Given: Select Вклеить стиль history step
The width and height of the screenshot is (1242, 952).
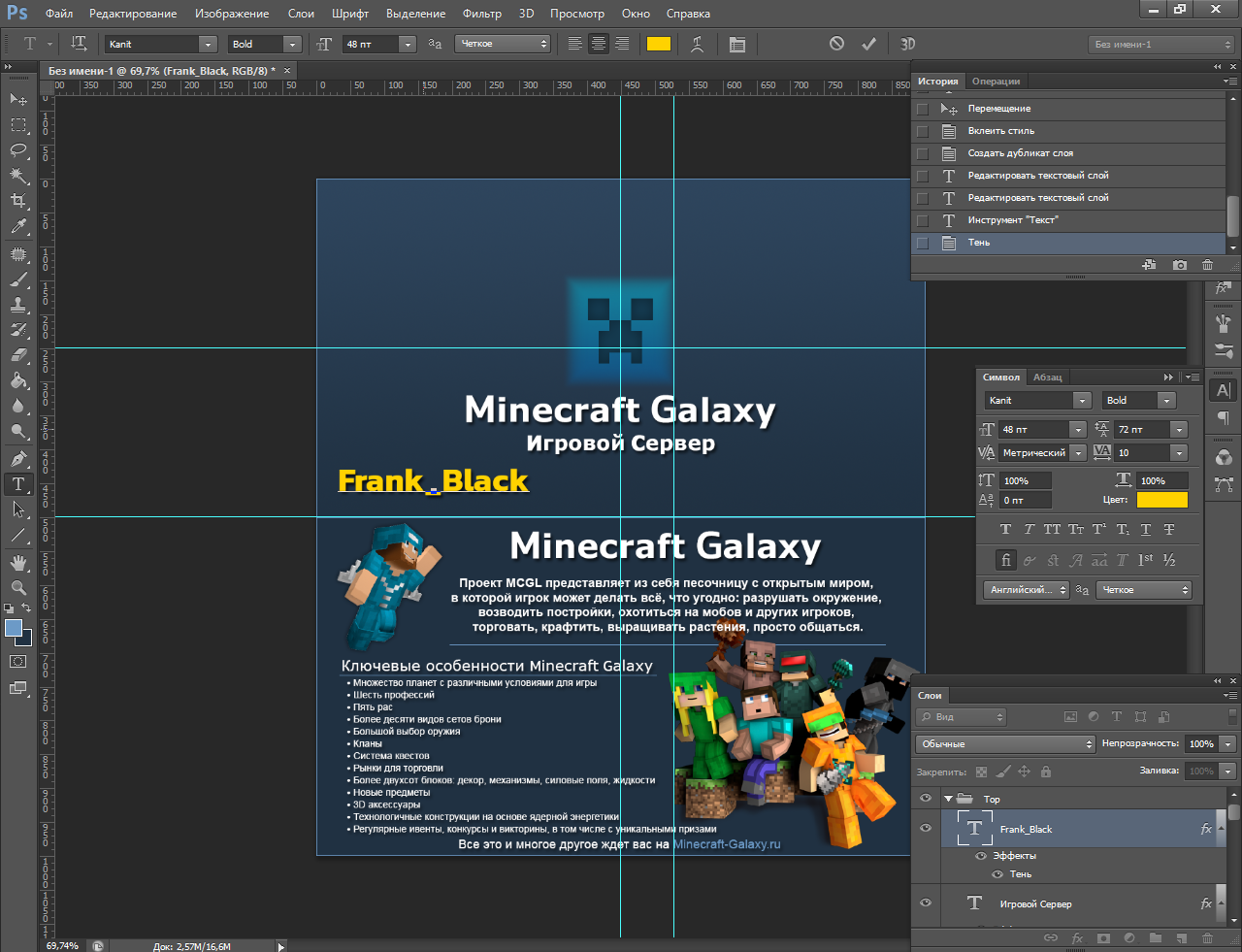Looking at the screenshot, I should (1000, 131).
